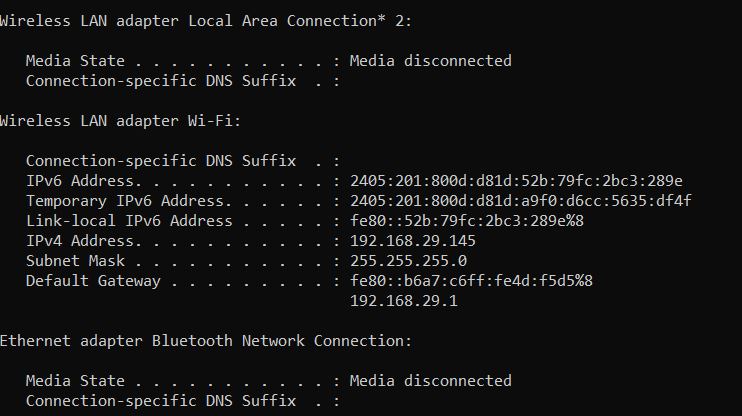Click the Link-local IPv6 Address label
The width and height of the screenshot is (742, 416).
[x=129, y=221]
